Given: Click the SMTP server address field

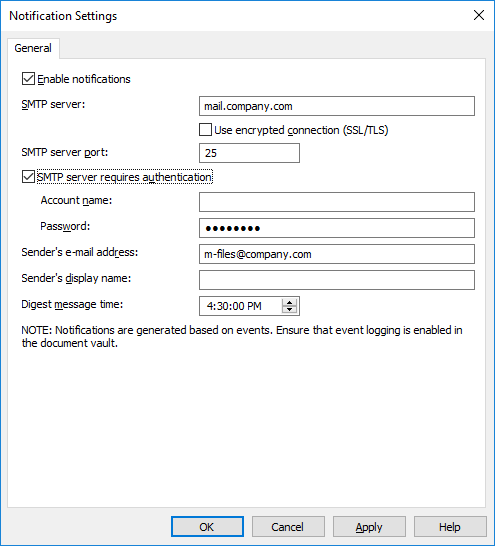Looking at the screenshot, I should tap(337, 106).
